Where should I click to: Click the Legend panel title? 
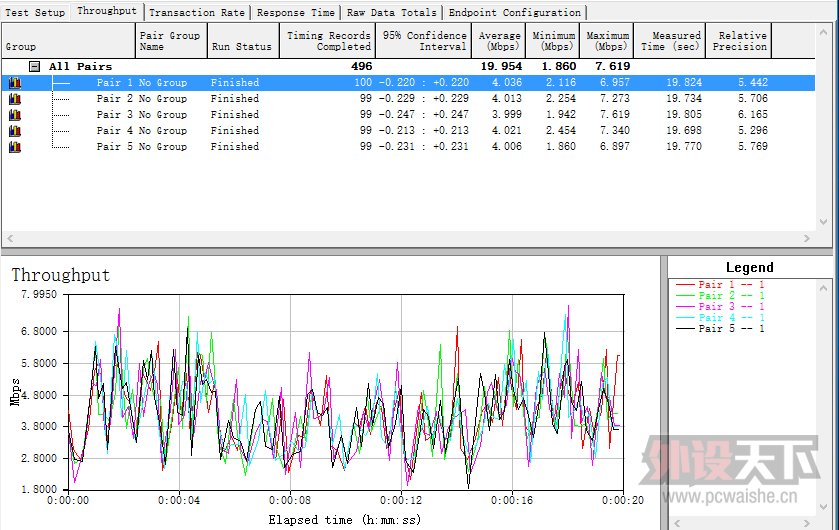coord(750,267)
